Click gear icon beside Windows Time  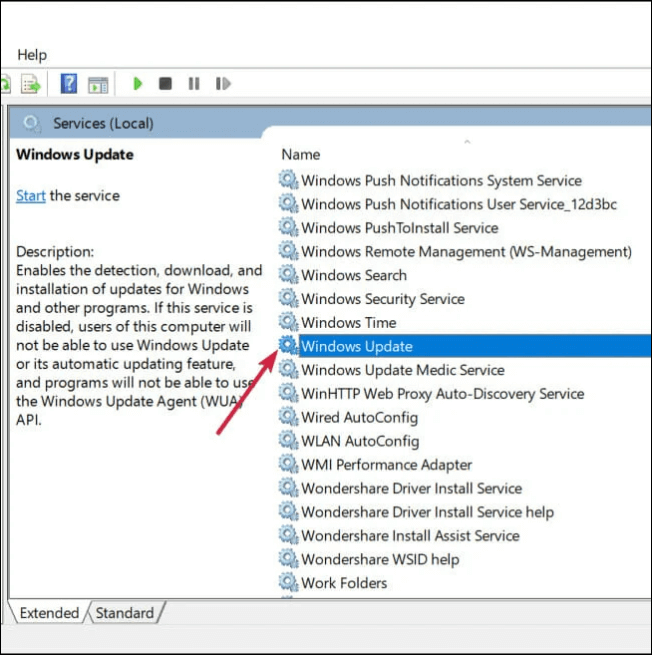click(289, 322)
